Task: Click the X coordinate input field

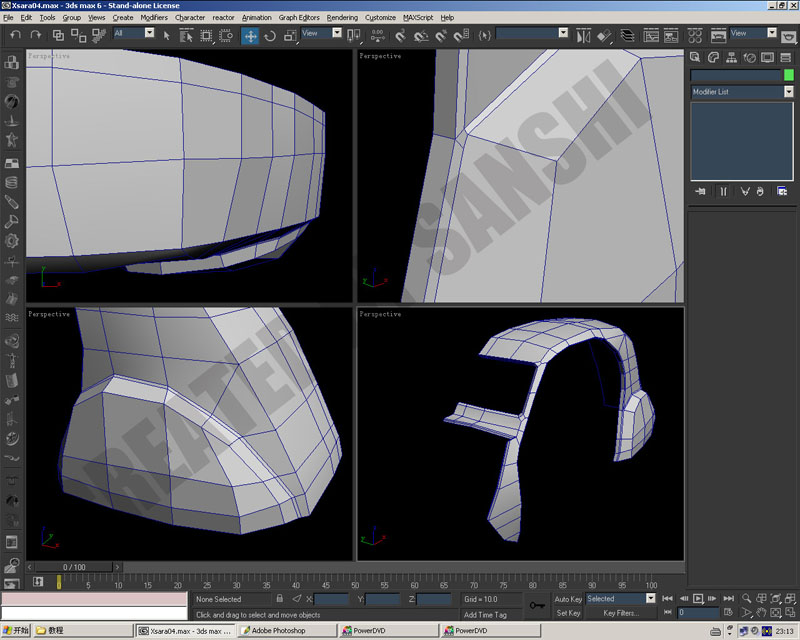Action: pos(332,599)
